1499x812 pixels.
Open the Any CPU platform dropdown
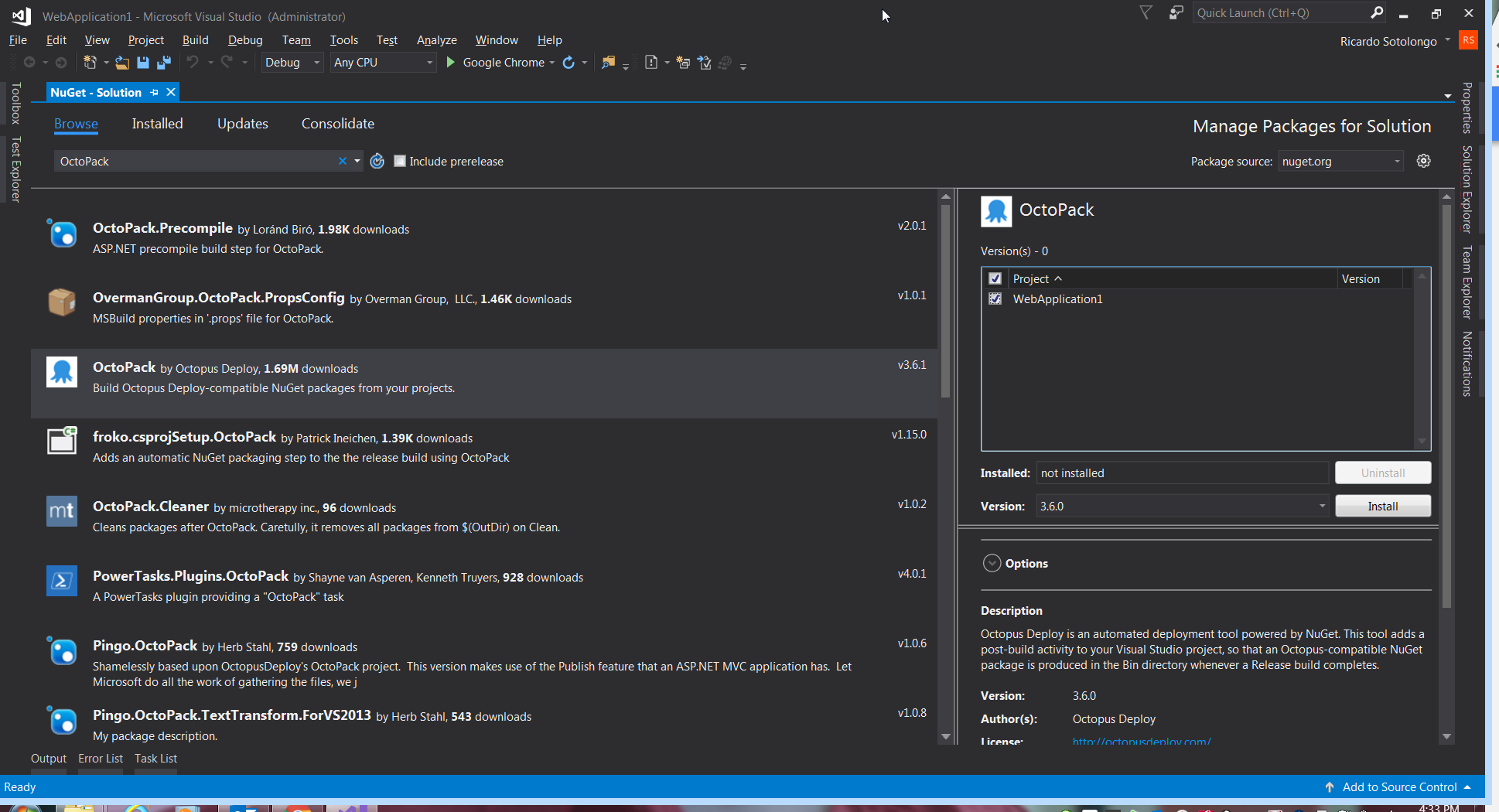[383, 63]
